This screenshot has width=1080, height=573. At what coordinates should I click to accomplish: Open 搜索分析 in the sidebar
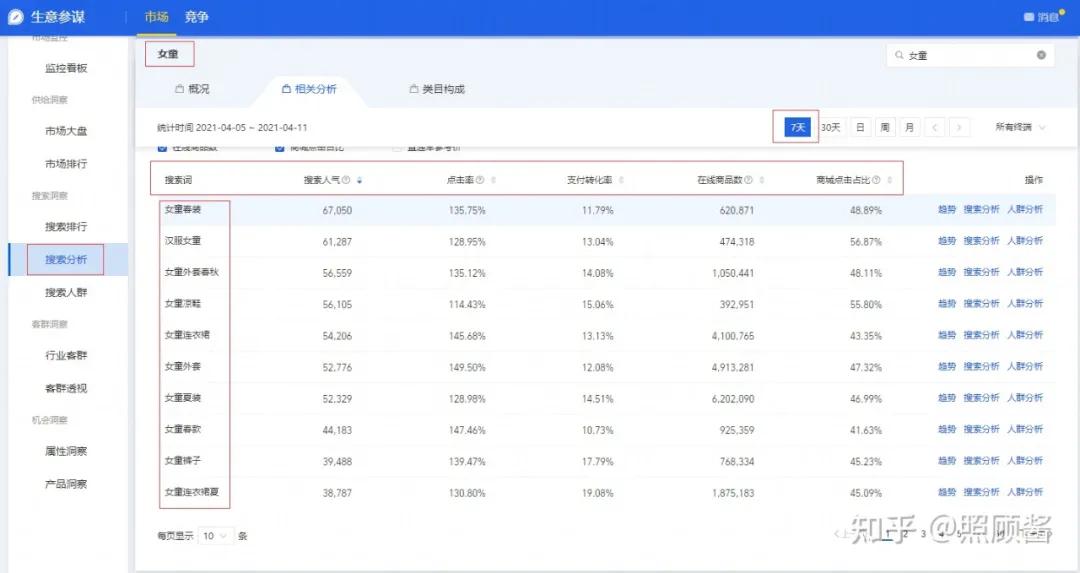click(66, 260)
